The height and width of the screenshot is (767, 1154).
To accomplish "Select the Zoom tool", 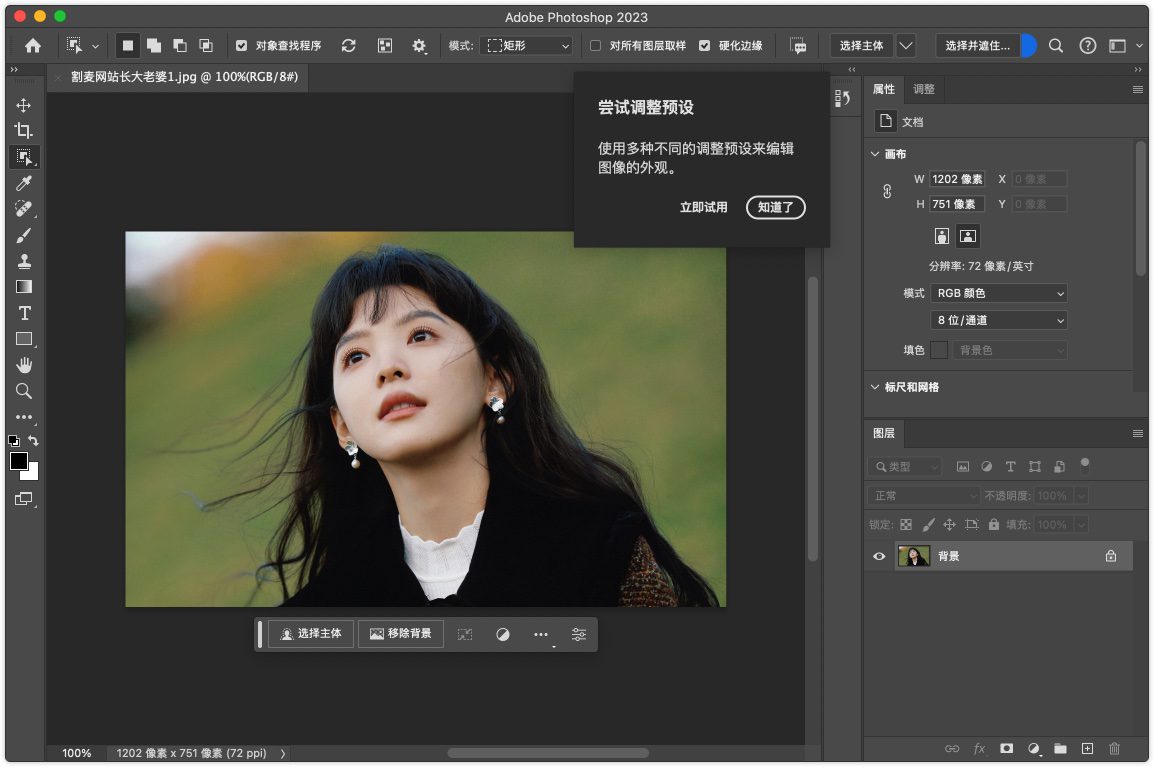I will click(24, 391).
